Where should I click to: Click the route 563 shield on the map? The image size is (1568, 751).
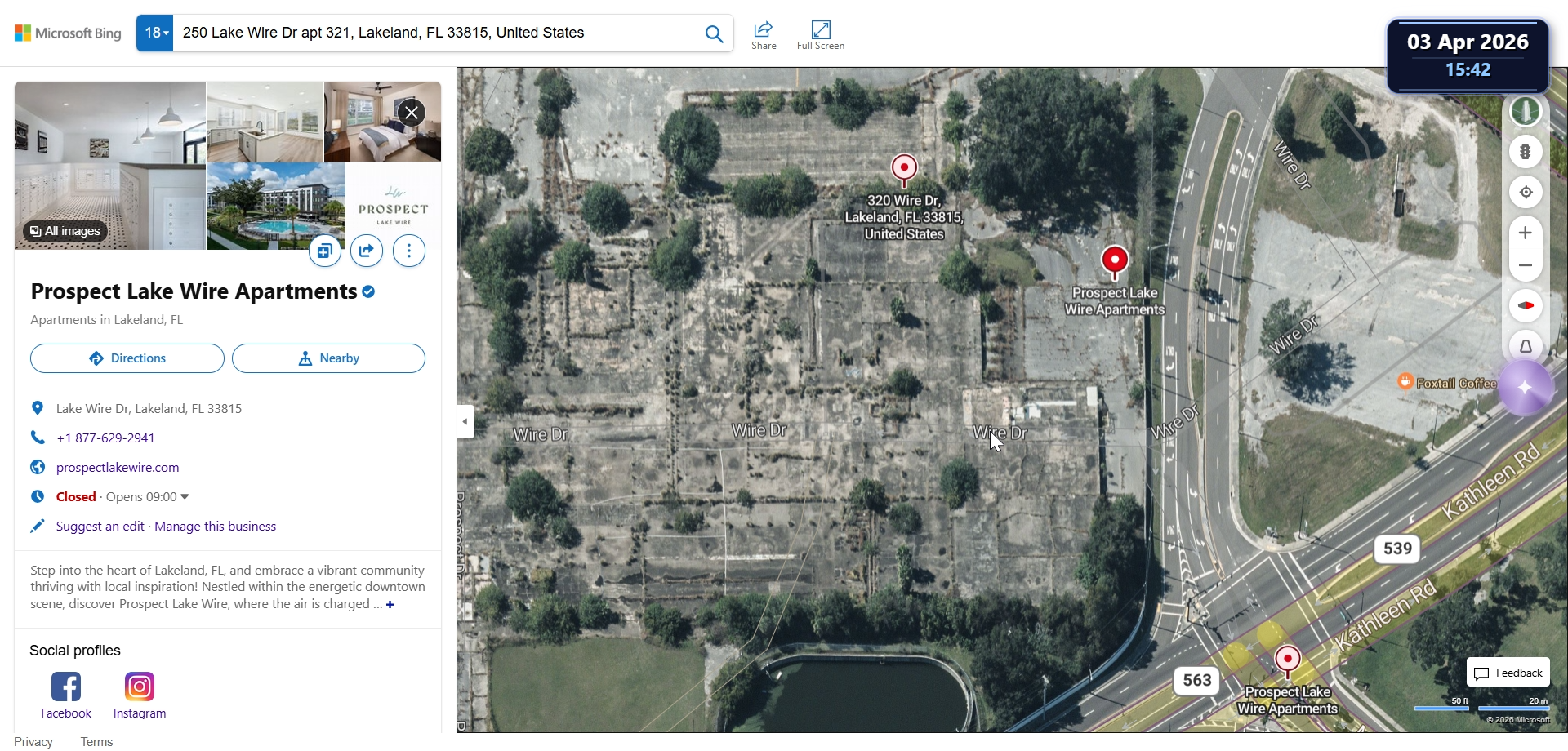point(1197,681)
